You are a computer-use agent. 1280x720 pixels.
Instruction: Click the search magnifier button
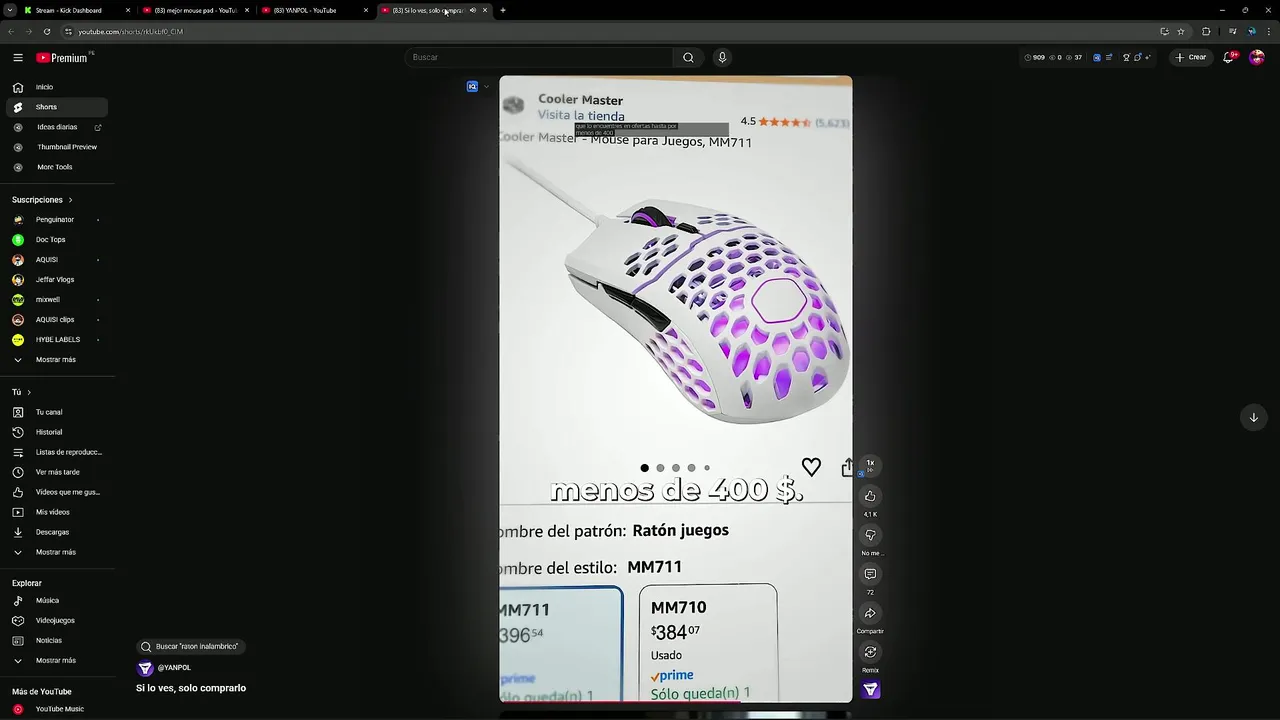click(x=688, y=57)
